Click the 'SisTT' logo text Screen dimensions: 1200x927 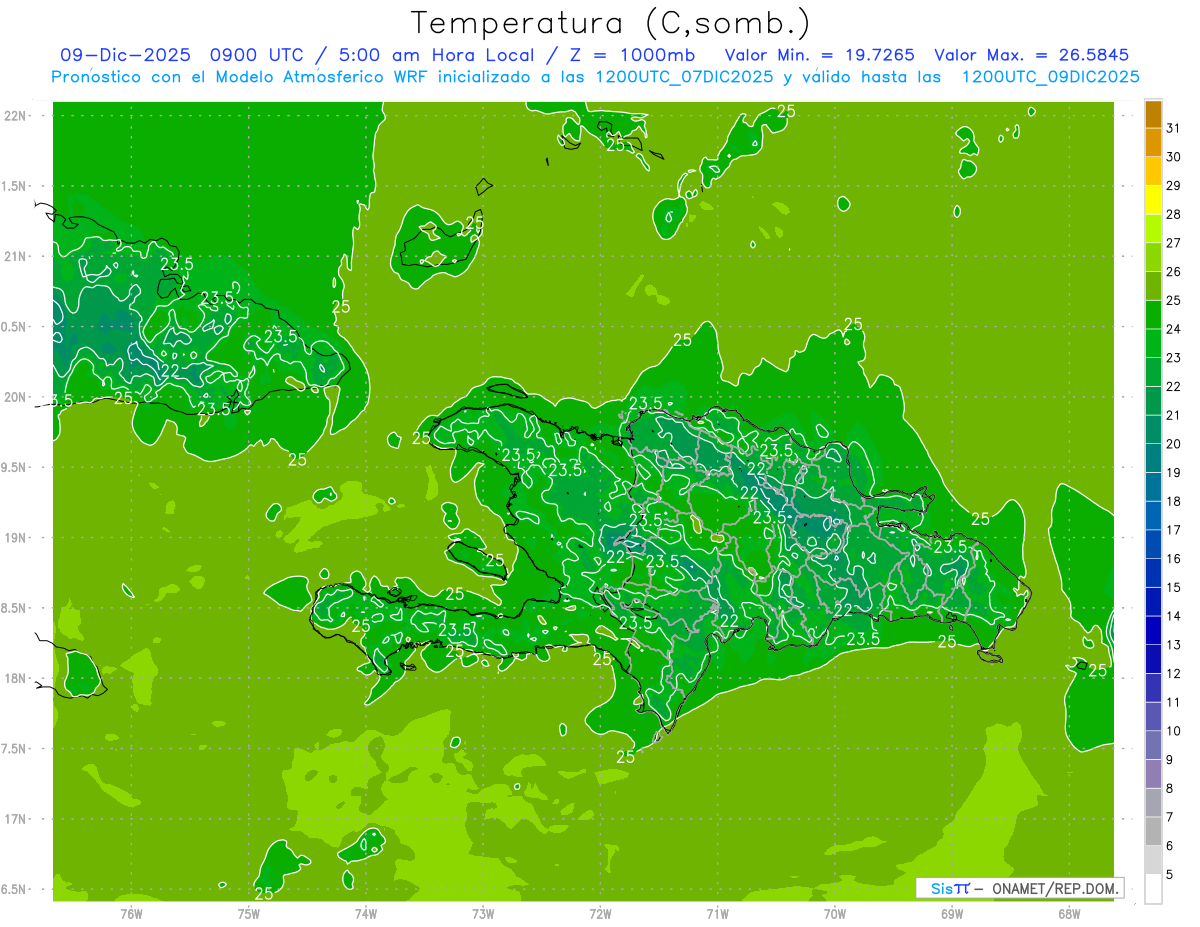(950, 888)
